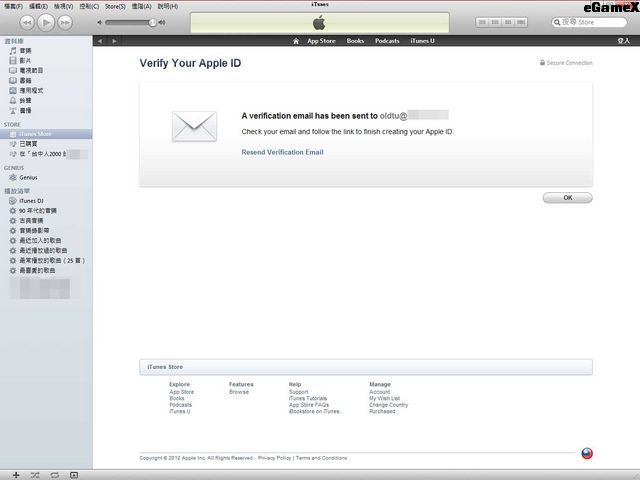This screenshot has height=480, width=640.
Task: Click the OK button
Action: [568, 198]
